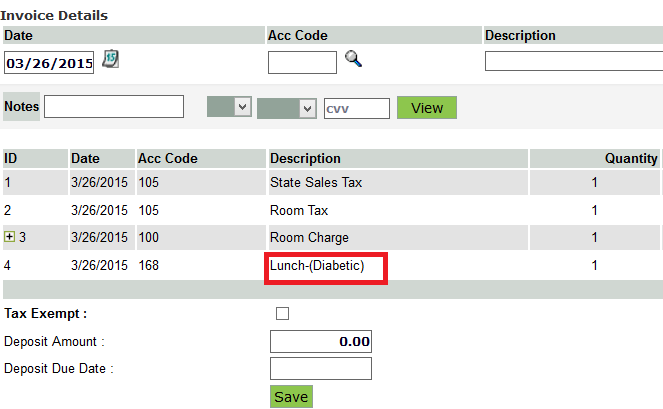
Task: Click the Acc Code table column header
Action: (x=167, y=158)
